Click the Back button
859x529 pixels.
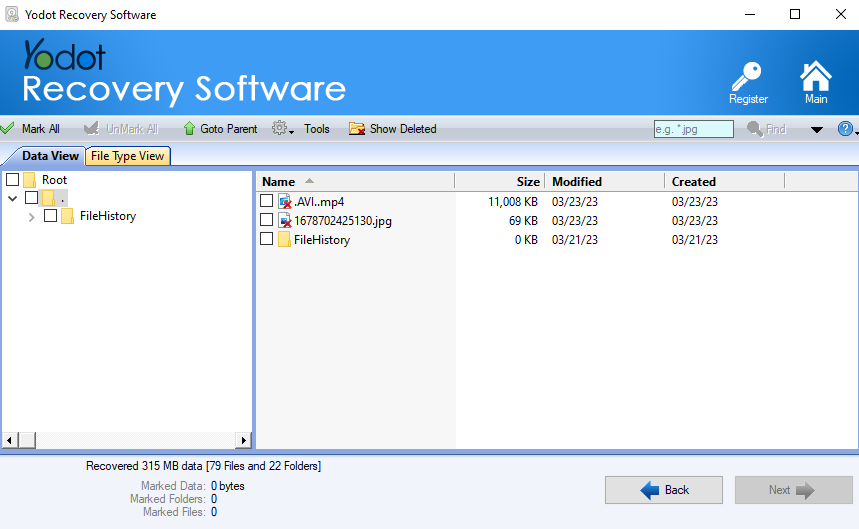point(663,490)
